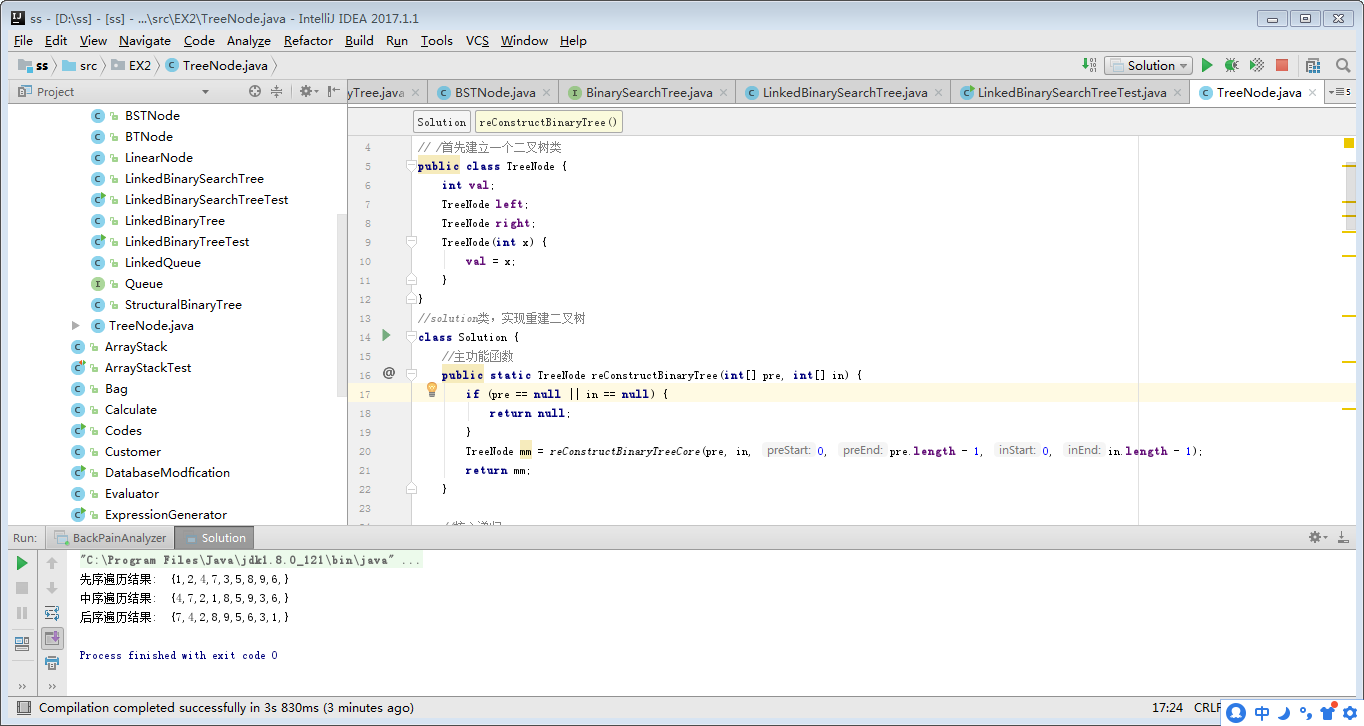
Task: Toggle scroll to end of console
Action: point(52,637)
